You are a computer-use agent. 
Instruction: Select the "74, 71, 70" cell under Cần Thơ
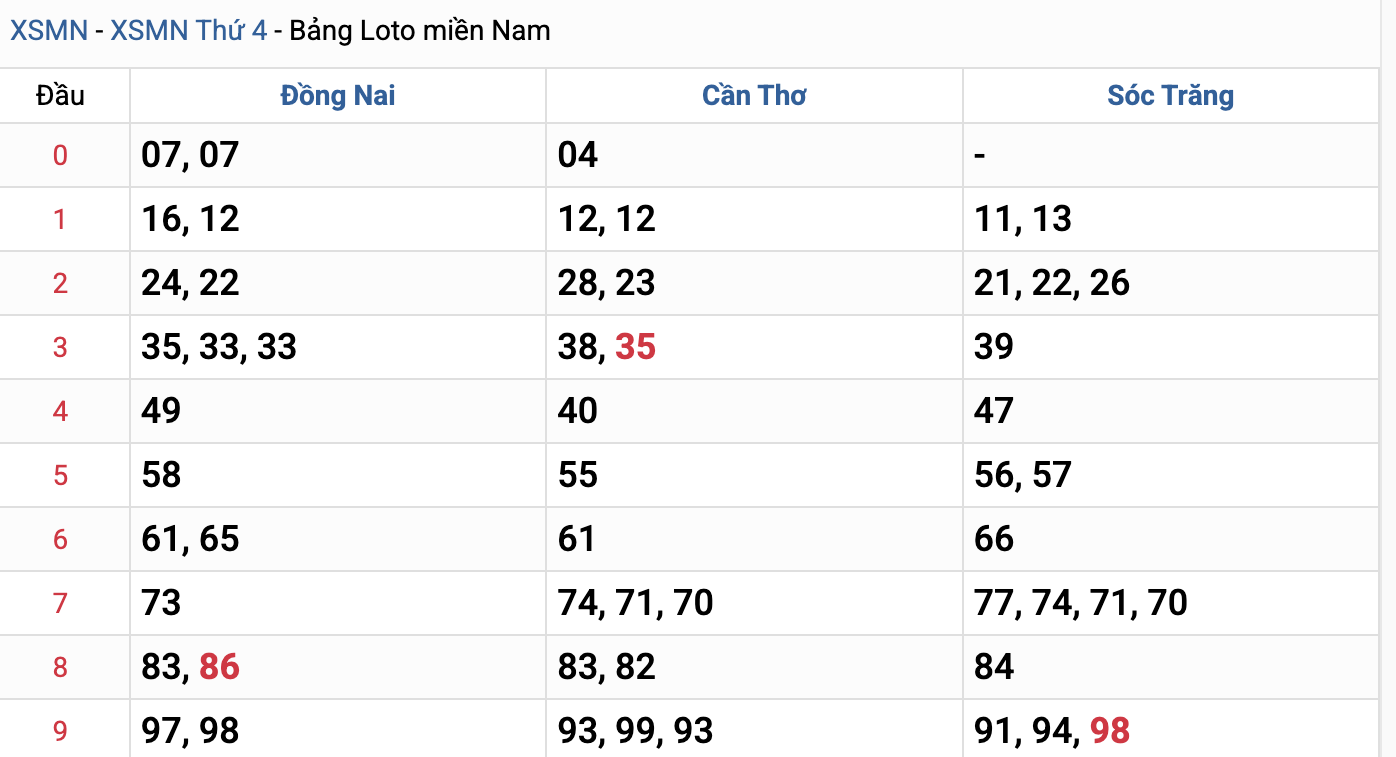click(635, 603)
